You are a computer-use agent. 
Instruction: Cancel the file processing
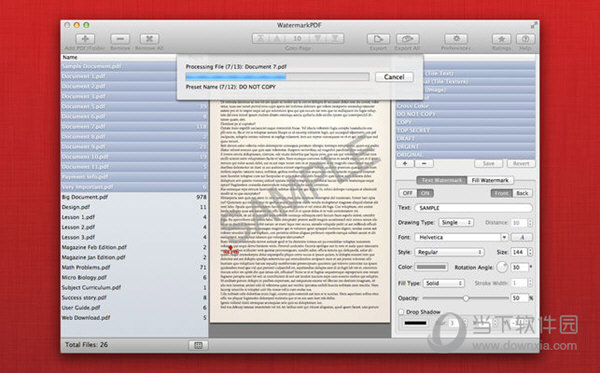394,77
